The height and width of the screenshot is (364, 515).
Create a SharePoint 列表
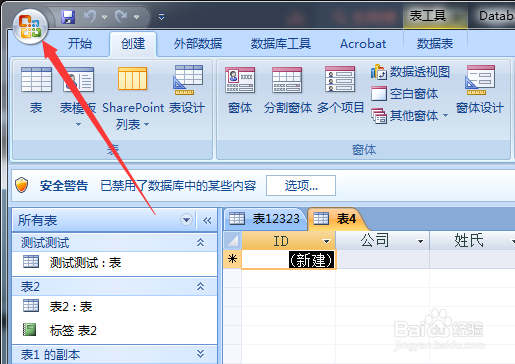point(133,97)
